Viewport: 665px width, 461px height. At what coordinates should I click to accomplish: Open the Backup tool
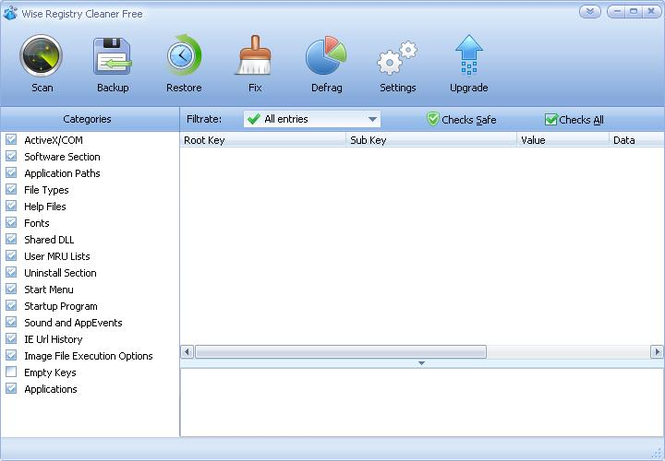click(112, 56)
